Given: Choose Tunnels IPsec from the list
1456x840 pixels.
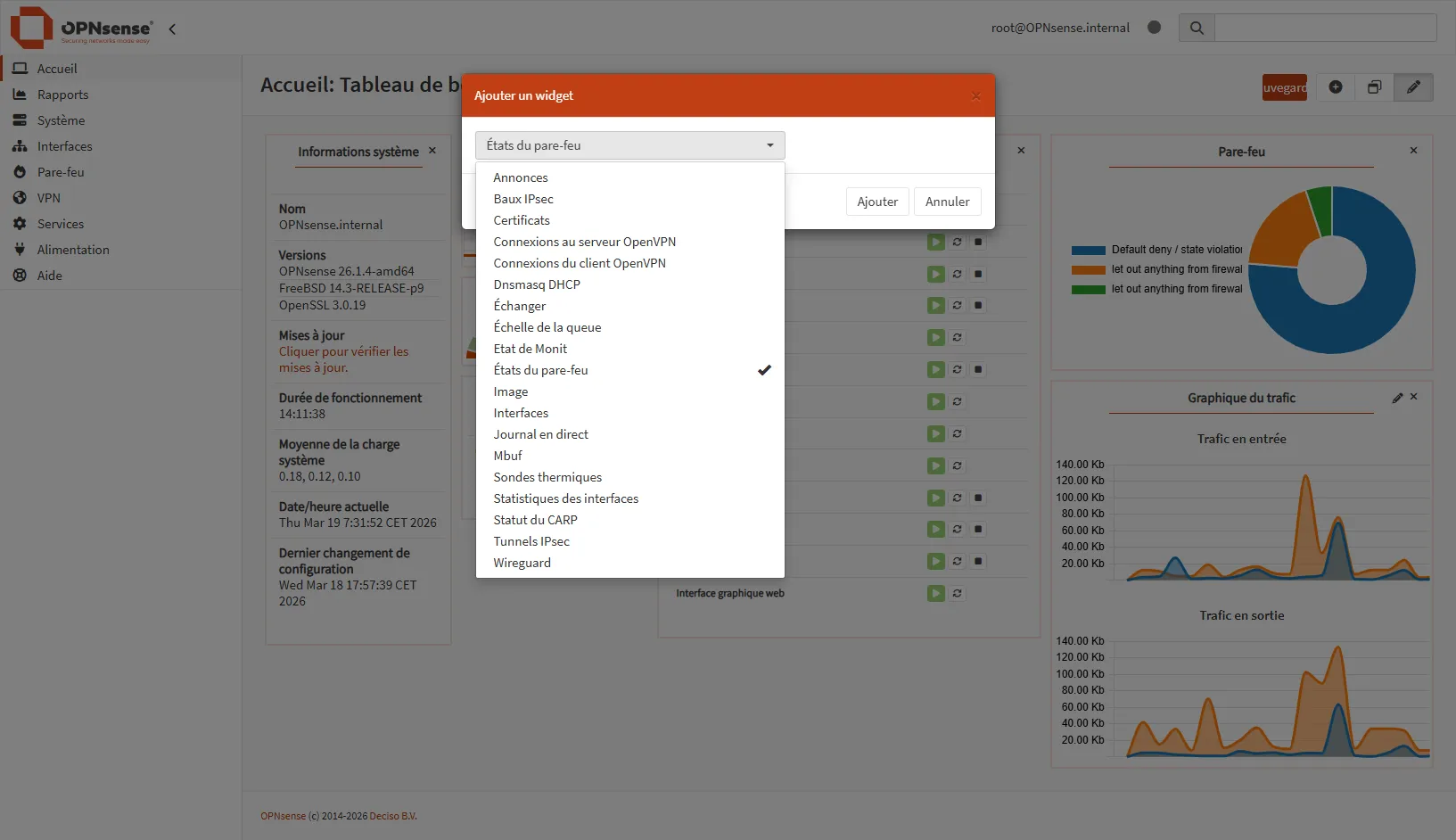Looking at the screenshot, I should coord(531,540).
